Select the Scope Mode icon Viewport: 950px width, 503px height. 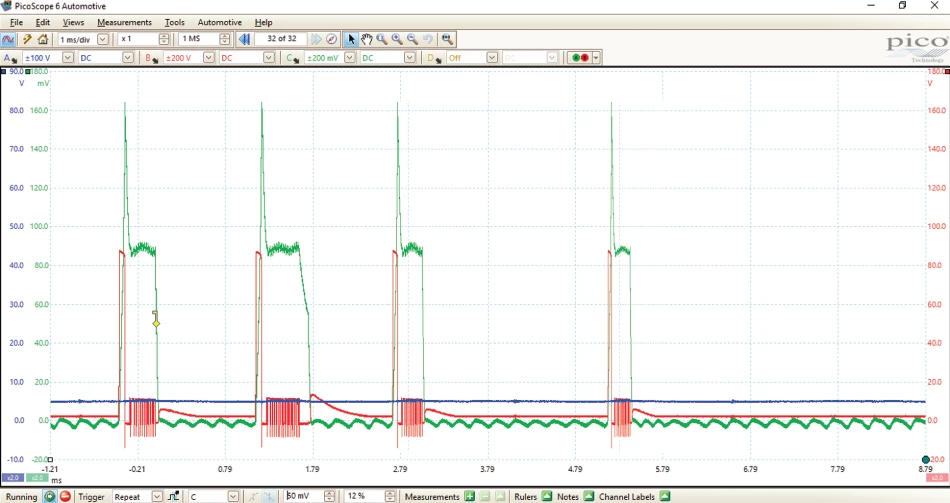8,39
